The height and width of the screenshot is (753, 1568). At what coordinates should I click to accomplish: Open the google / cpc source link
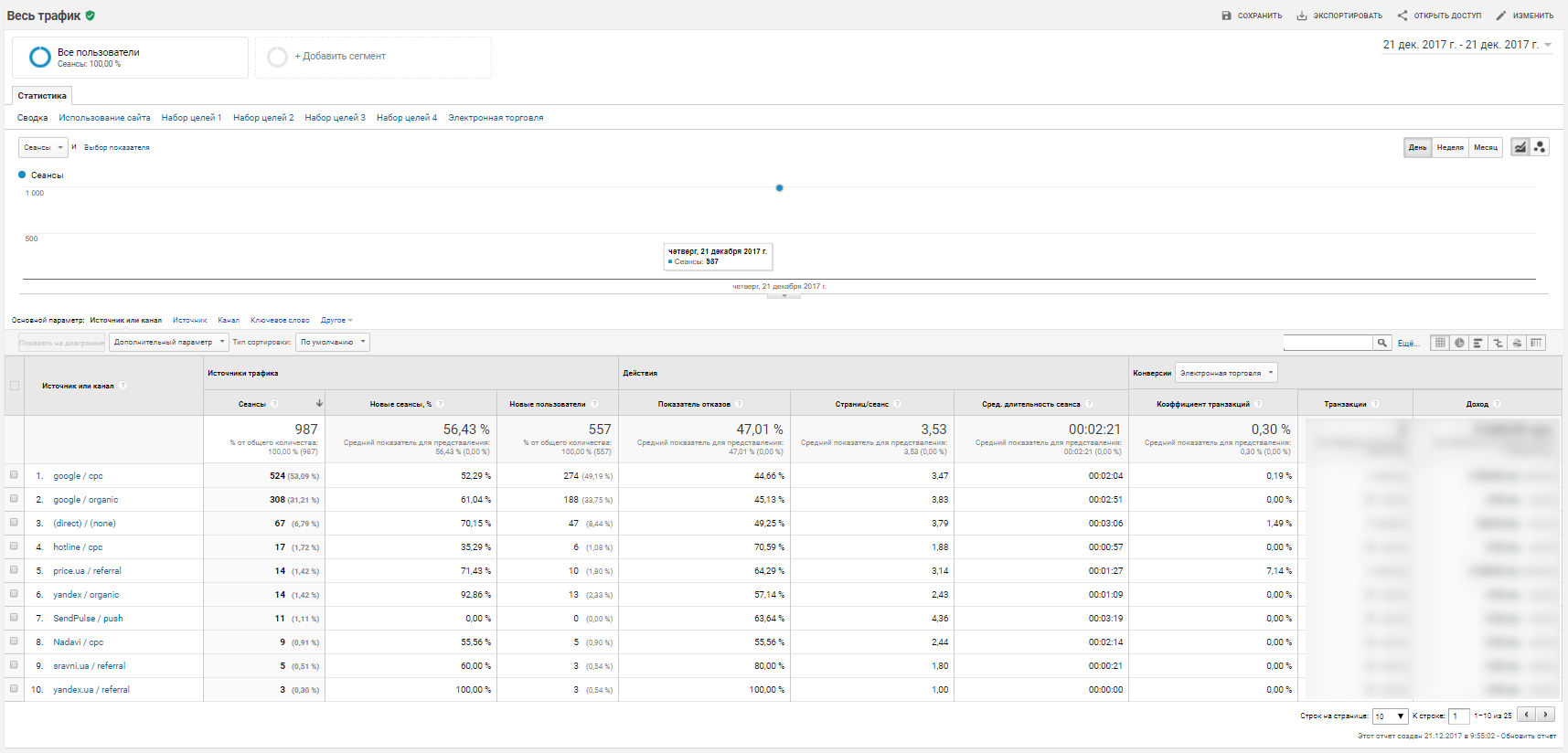click(78, 476)
